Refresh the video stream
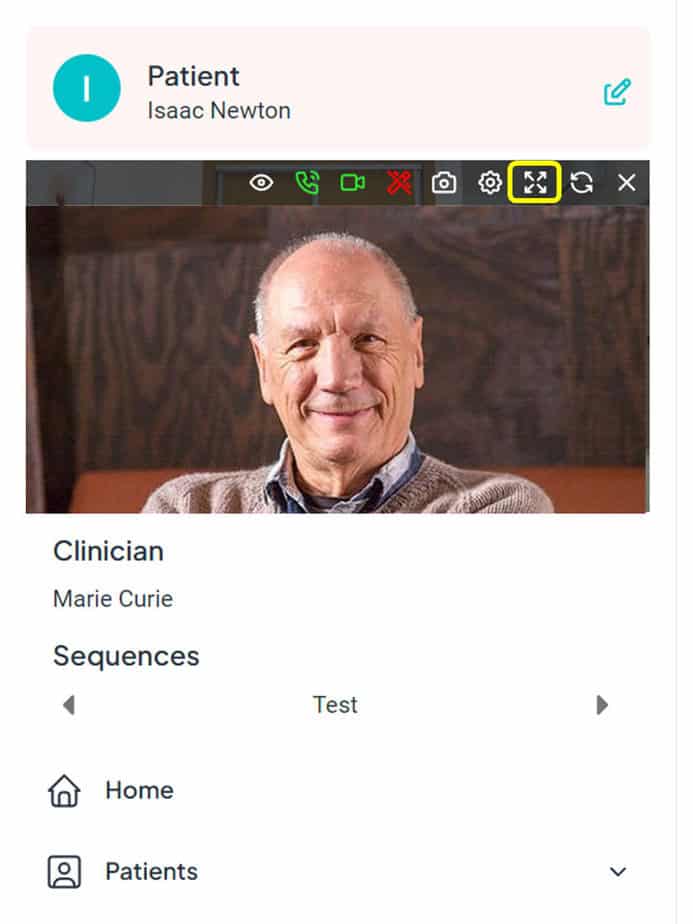 (x=581, y=183)
